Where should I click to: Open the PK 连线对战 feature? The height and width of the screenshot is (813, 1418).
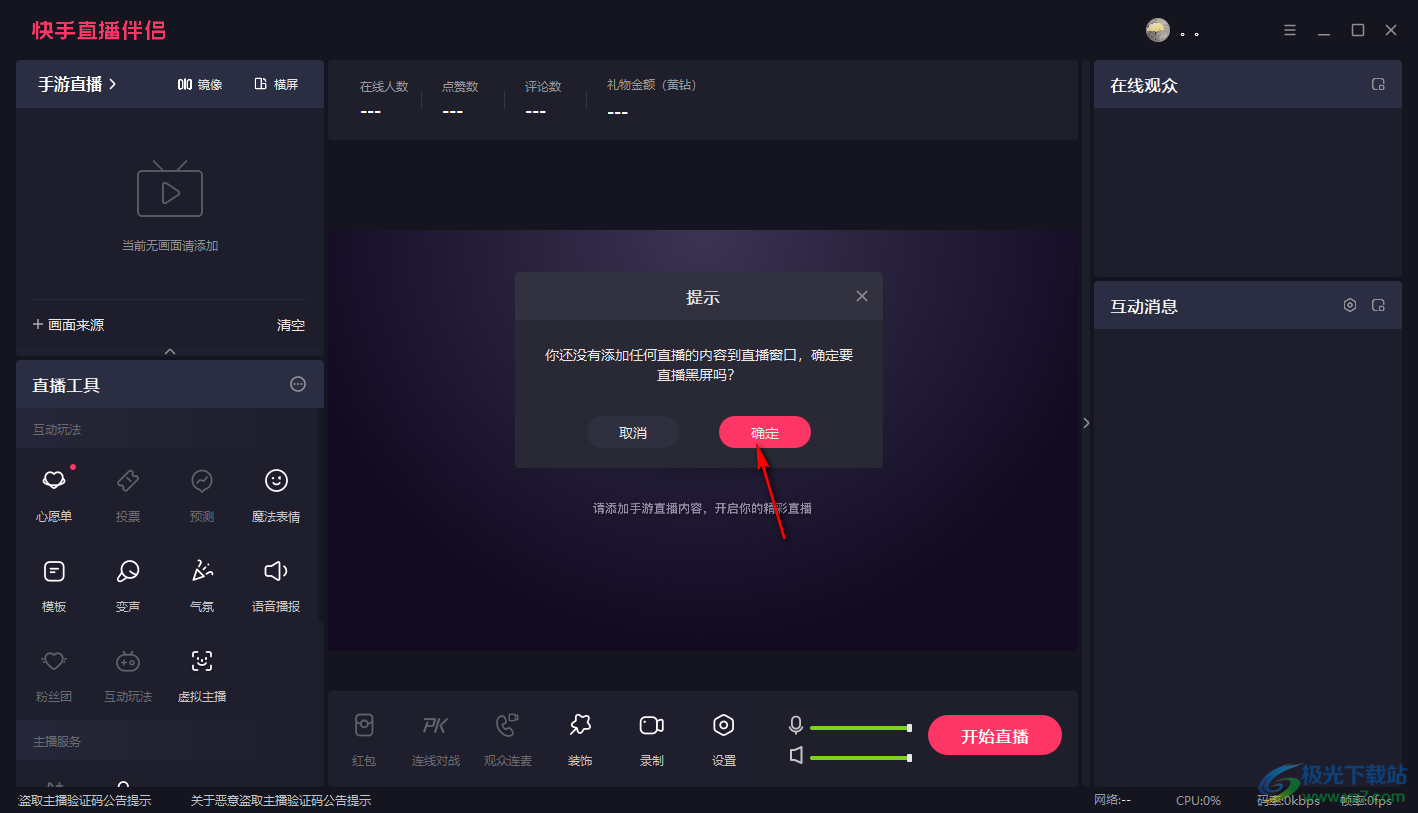[x=436, y=740]
